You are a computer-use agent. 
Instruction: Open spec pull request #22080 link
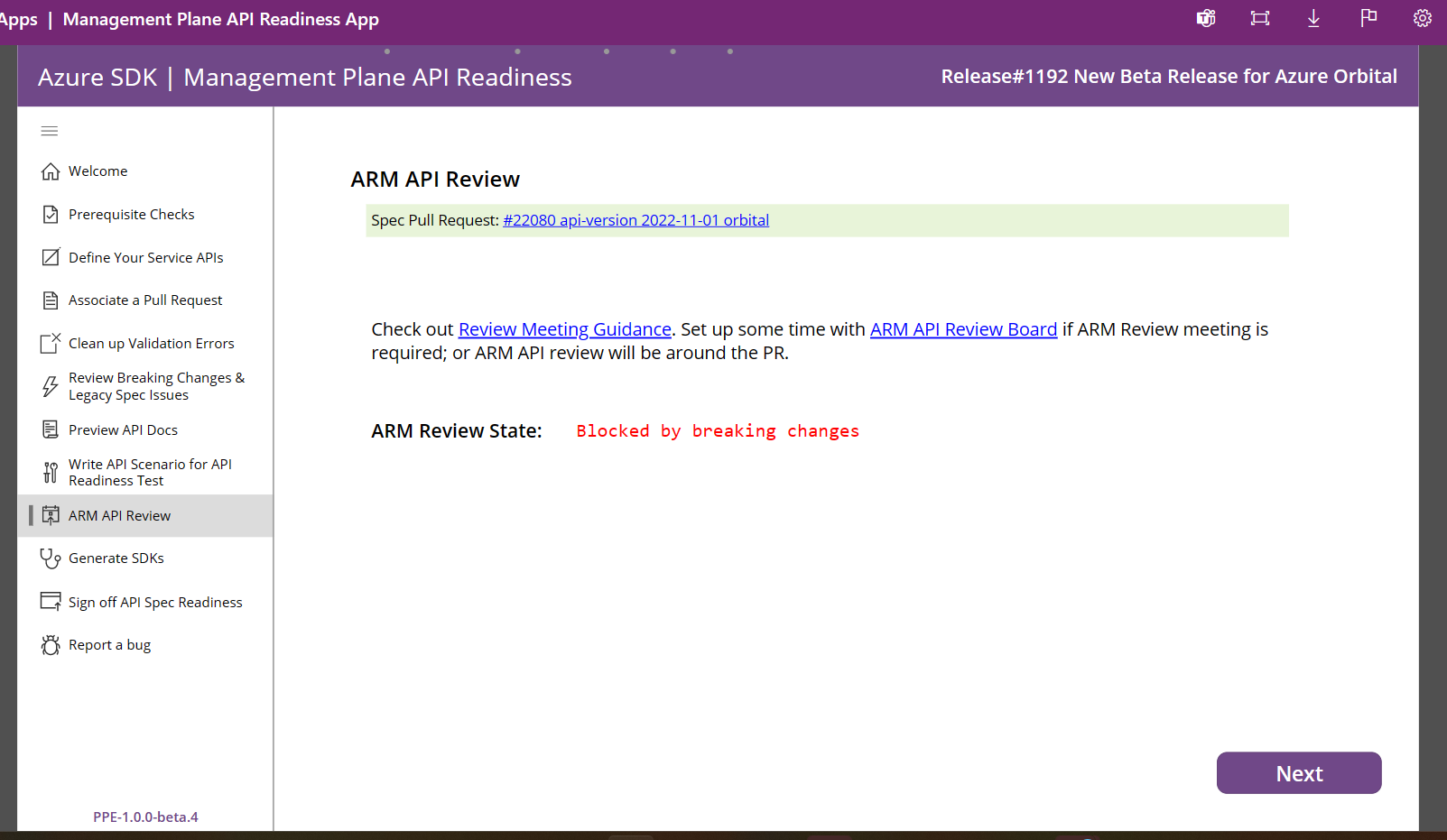click(x=635, y=220)
